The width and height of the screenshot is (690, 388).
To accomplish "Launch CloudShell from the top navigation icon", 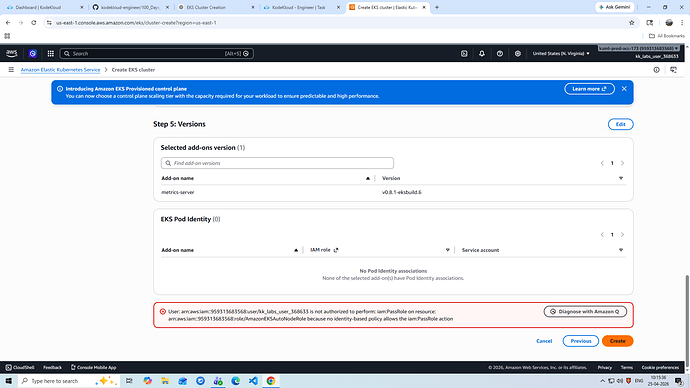I will click(x=464, y=53).
